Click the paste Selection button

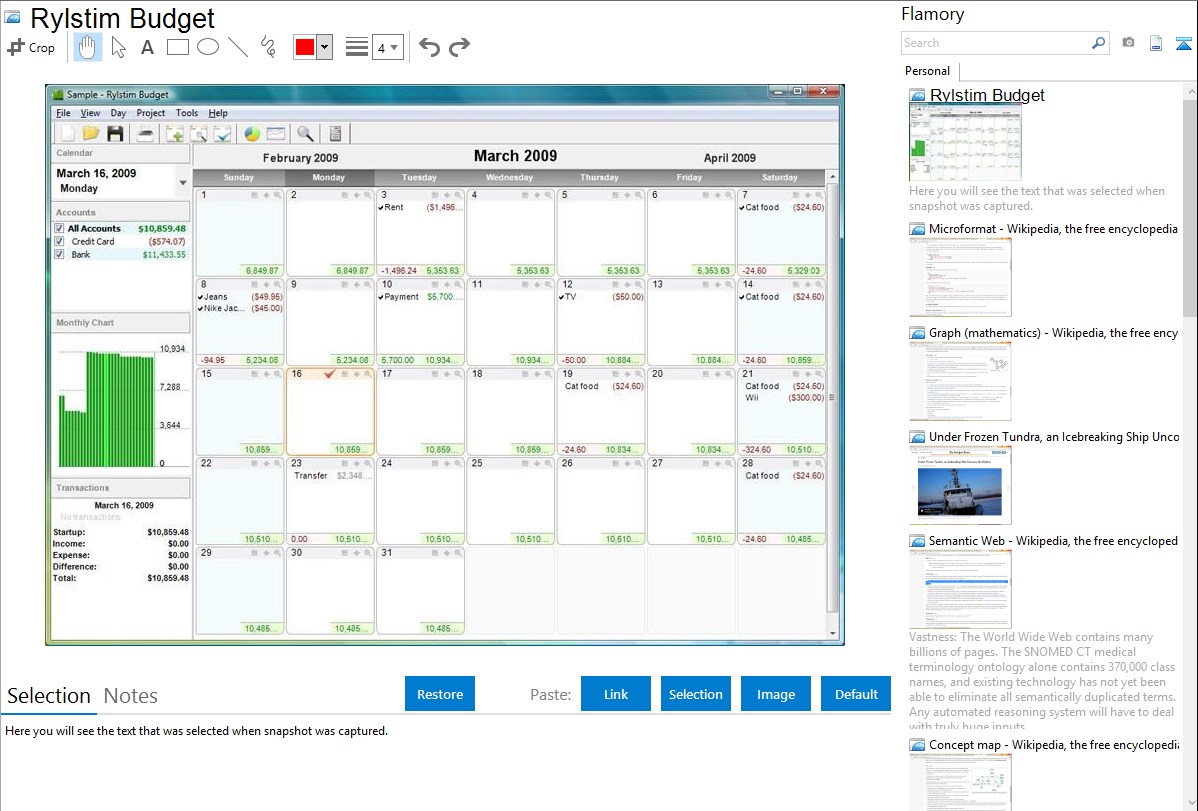coord(696,694)
